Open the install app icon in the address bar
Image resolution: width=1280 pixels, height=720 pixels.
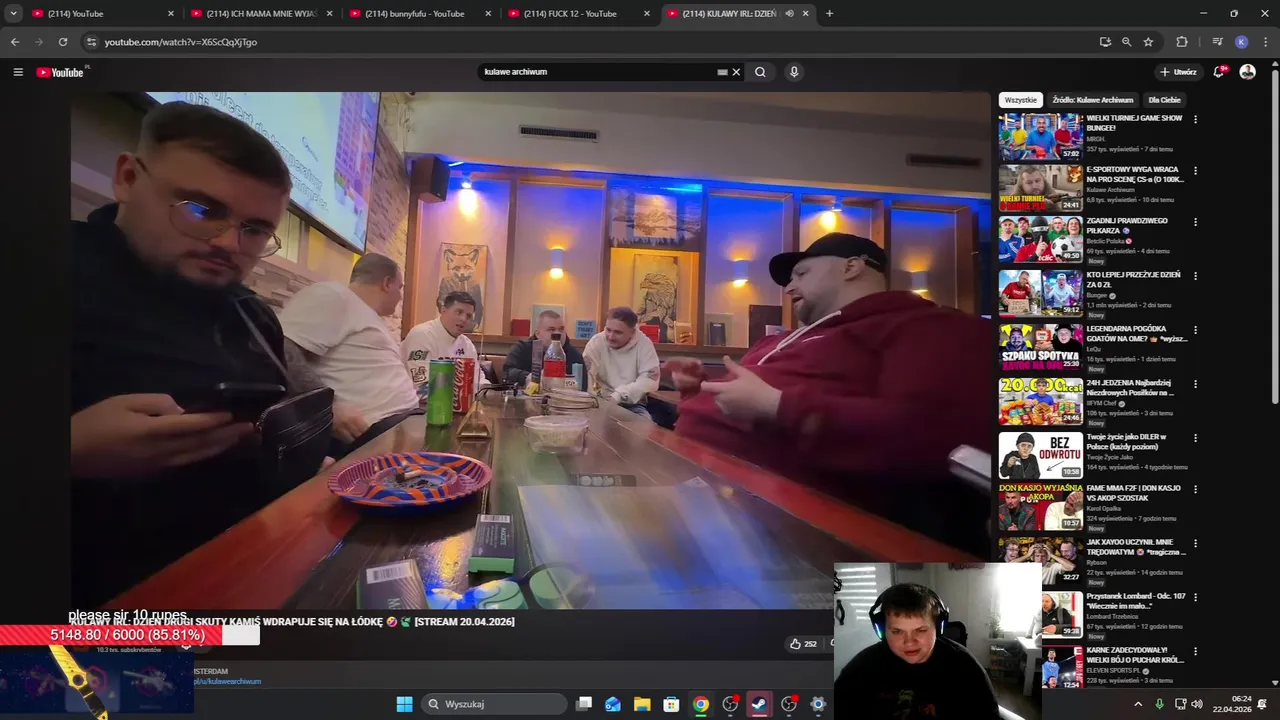[1105, 42]
